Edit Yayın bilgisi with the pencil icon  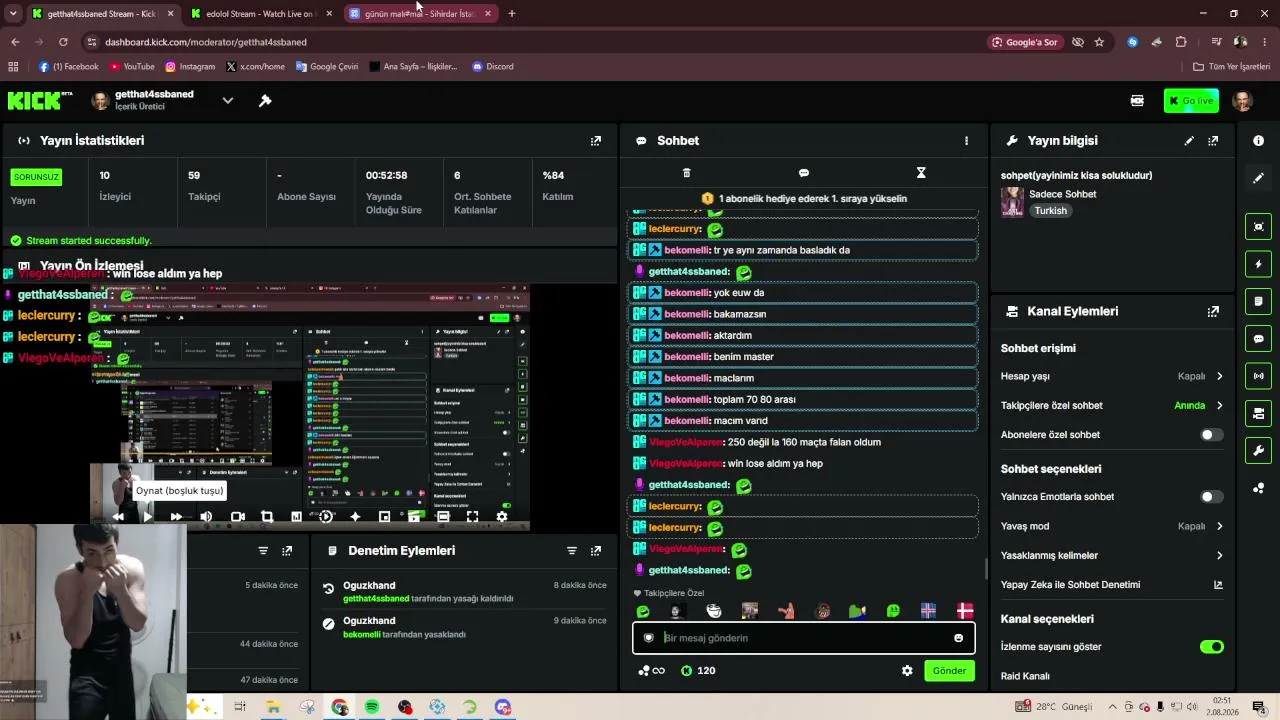click(x=1189, y=141)
